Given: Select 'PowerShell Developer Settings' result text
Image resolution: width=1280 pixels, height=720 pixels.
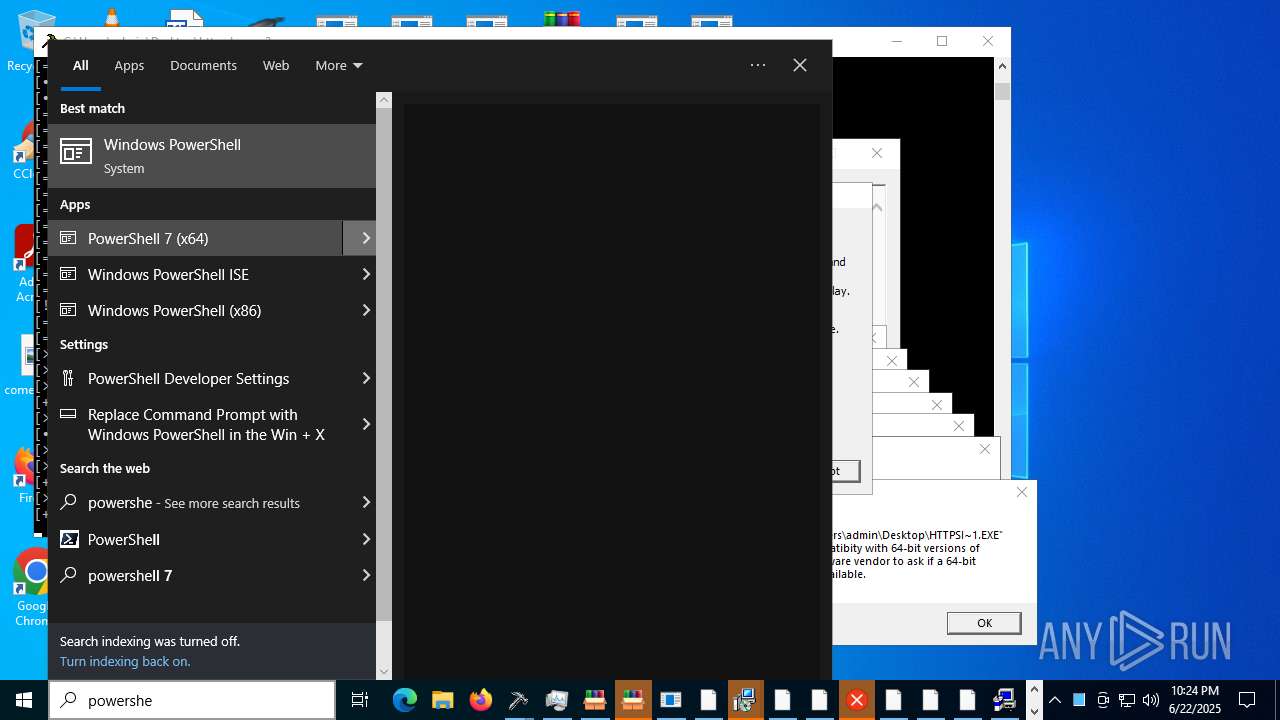Looking at the screenshot, I should pyautogui.click(x=188, y=378).
